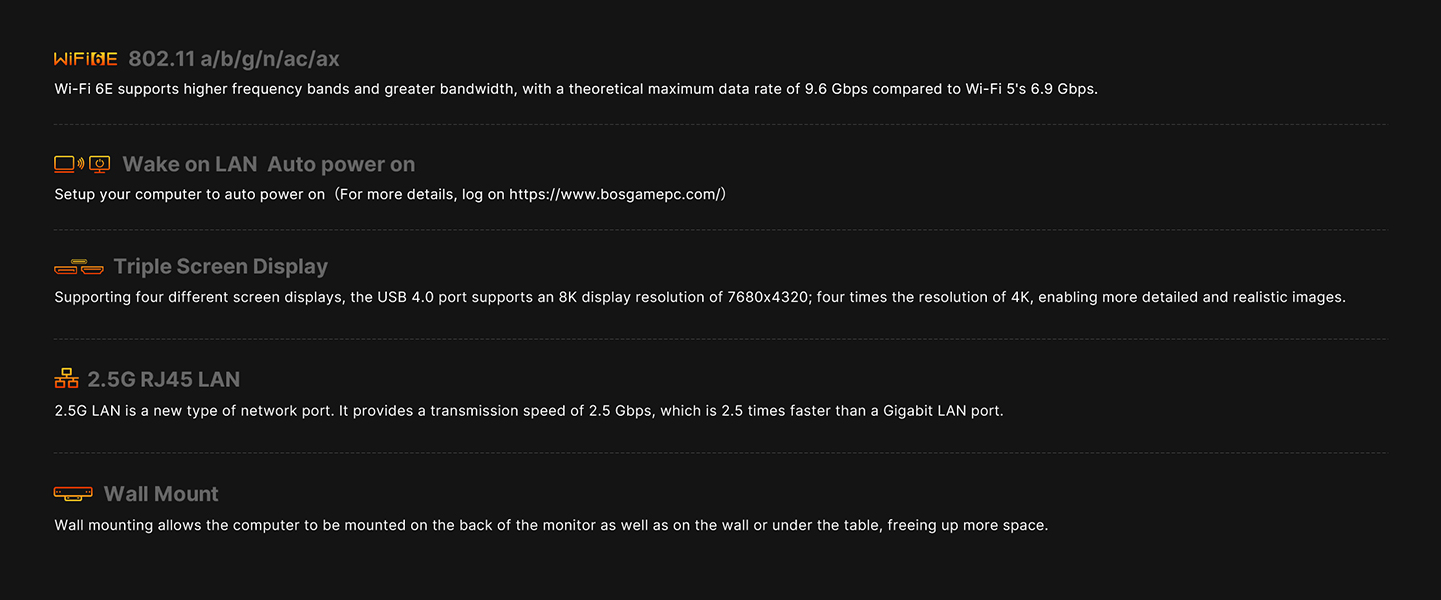Click the 2.5 Gbps transmission speed description
The image size is (1441, 600).
point(528,411)
